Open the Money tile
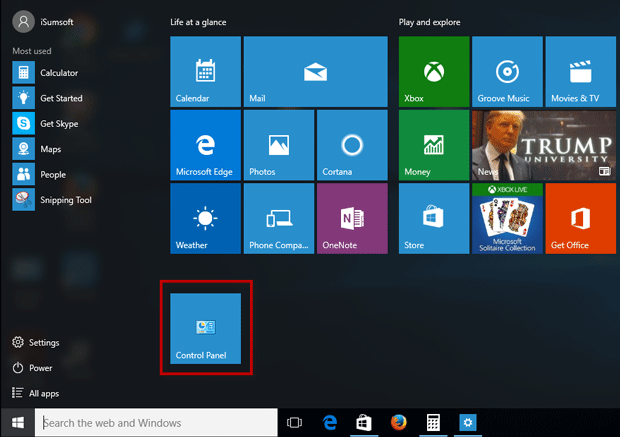620x437 pixels. point(434,145)
